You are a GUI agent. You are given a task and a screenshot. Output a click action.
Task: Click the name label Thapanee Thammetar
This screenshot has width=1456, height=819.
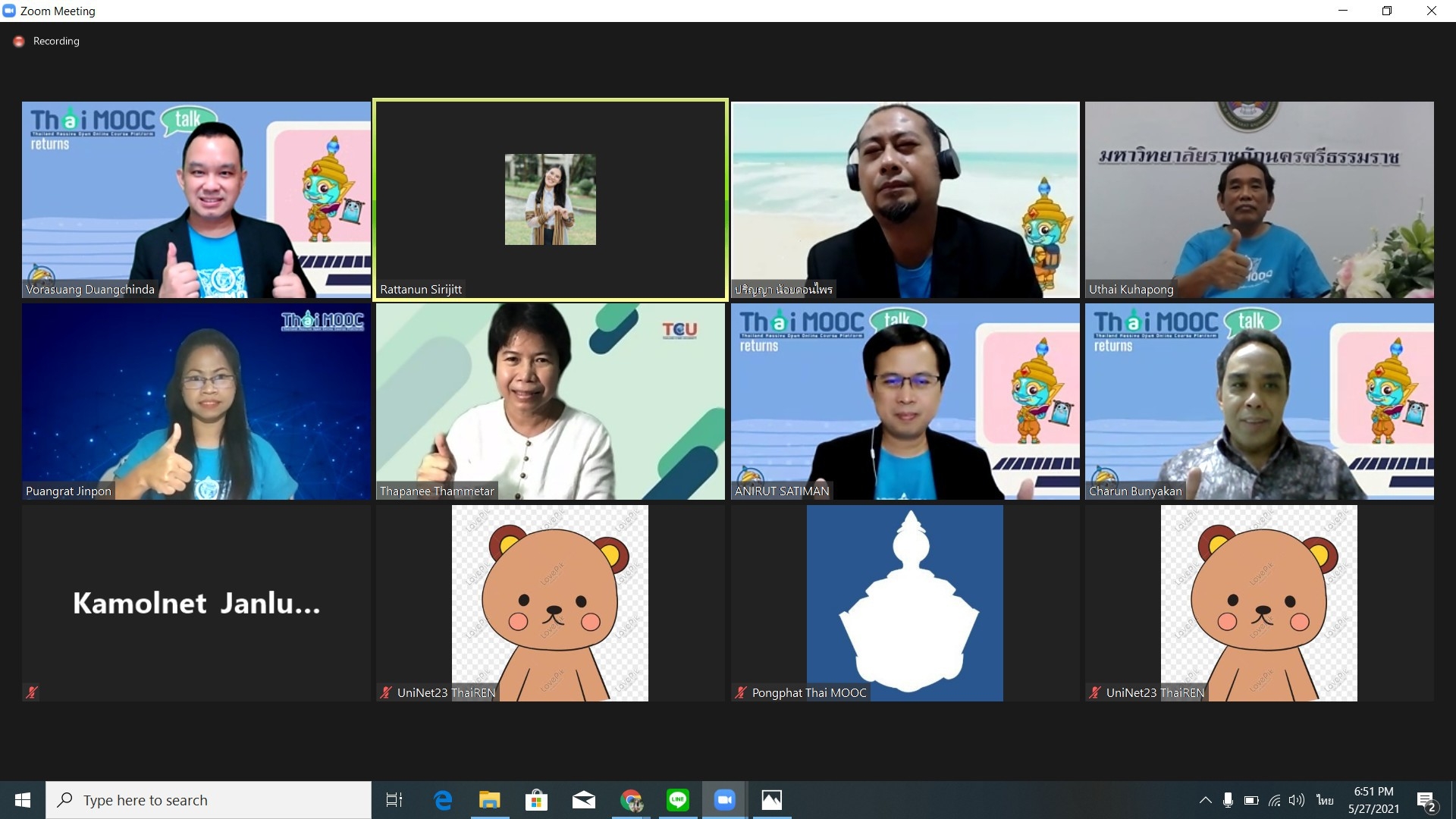click(x=437, y=491)
